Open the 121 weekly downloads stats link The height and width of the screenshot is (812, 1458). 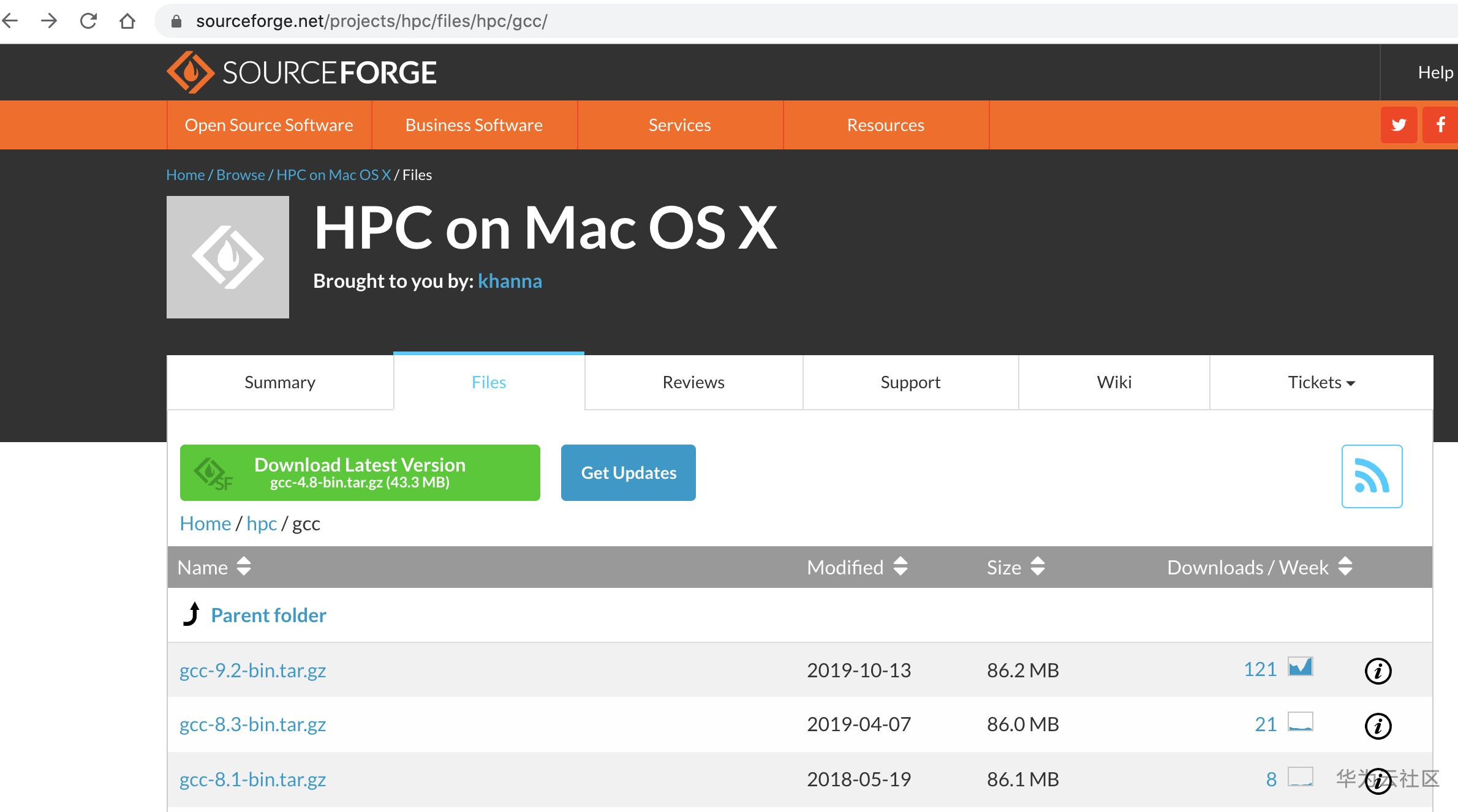(x=1260, y=669)
